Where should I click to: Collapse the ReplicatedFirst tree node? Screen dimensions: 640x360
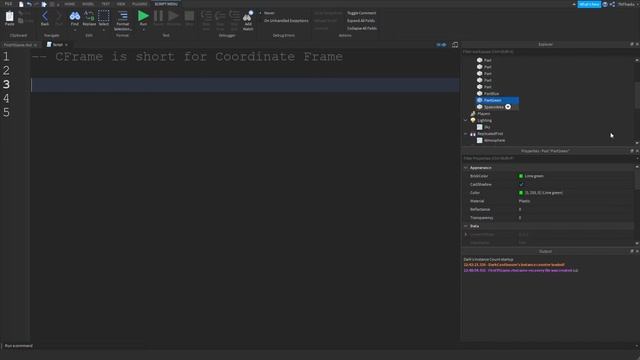click(466, 134)
